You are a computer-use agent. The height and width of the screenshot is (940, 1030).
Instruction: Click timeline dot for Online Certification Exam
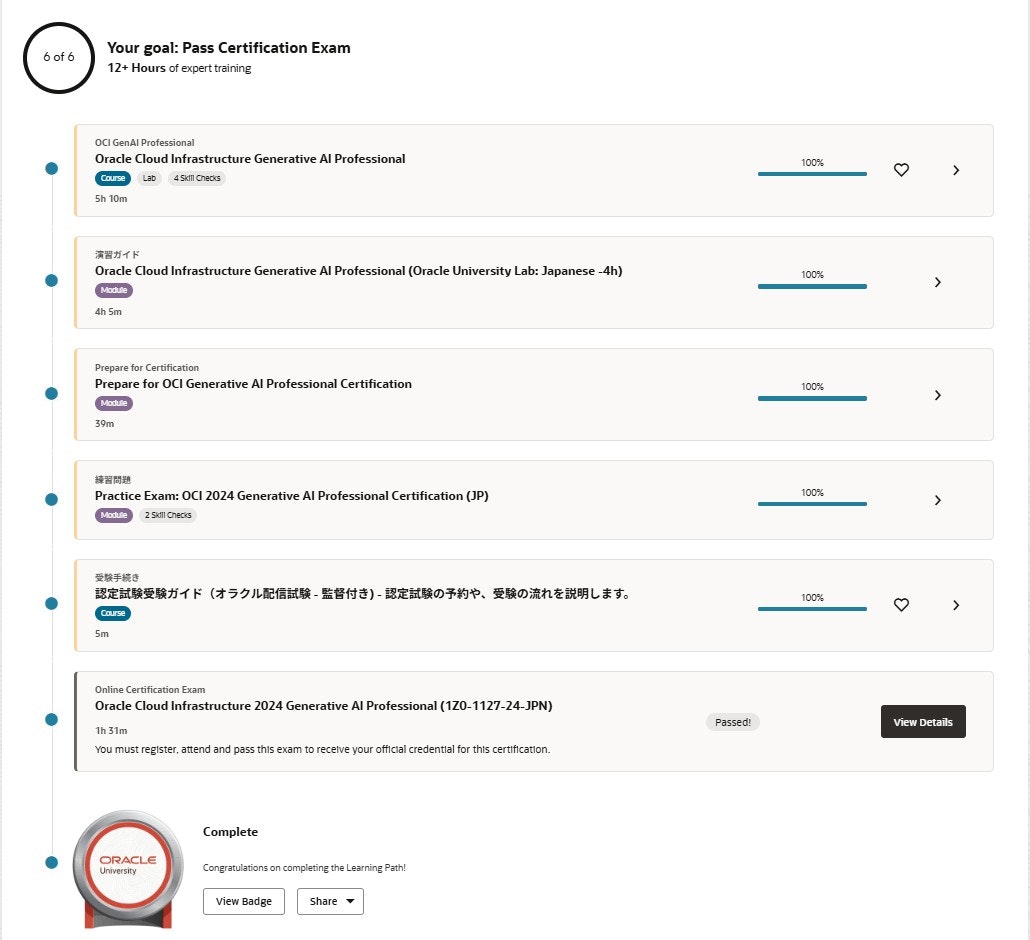pos(51,720)
